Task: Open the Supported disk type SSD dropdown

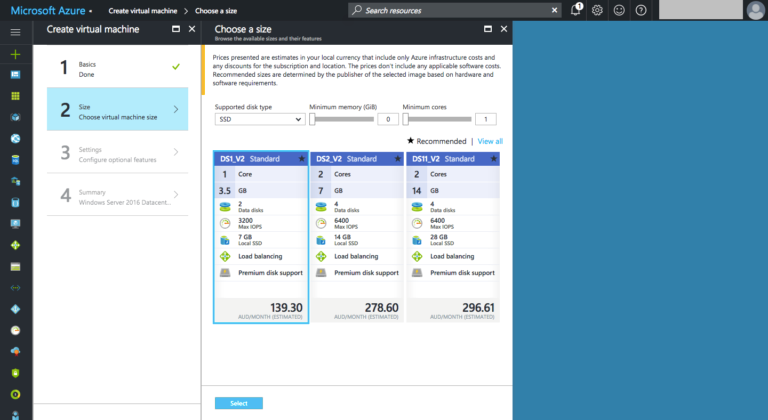Action: [260, 119]
